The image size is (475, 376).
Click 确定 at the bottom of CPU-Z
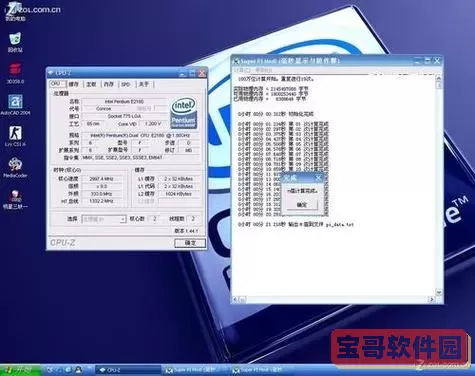[x=190, y=243]
